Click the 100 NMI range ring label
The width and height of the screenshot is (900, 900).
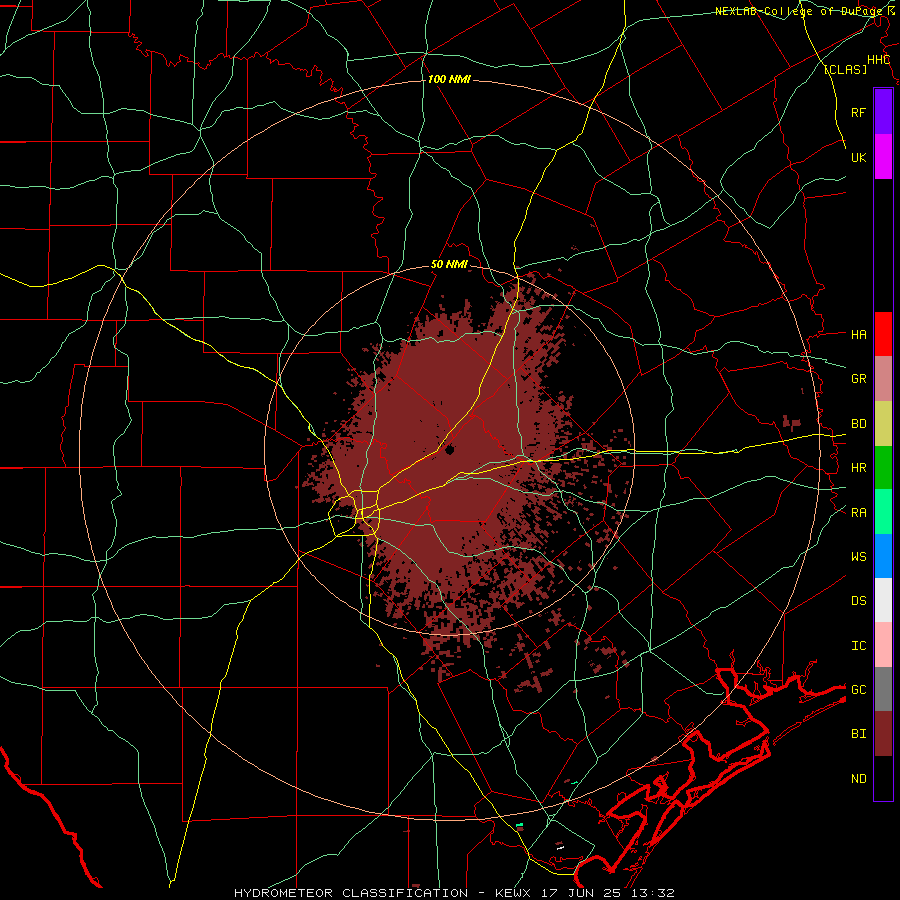(x=449, y=79)
